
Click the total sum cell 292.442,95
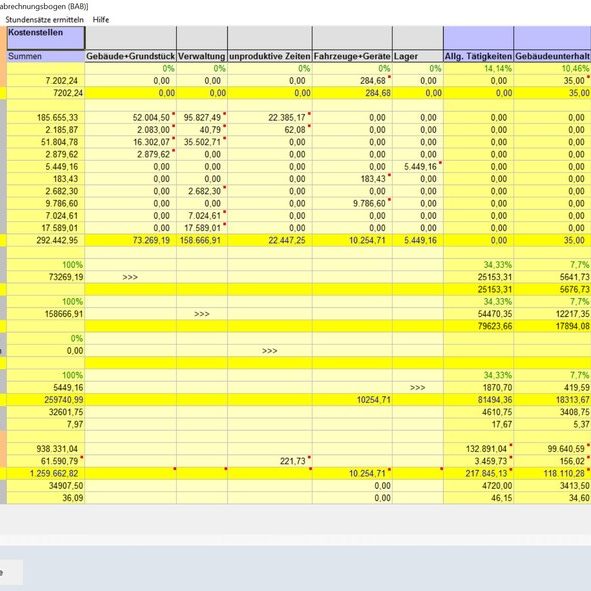(x=46, y=240)
